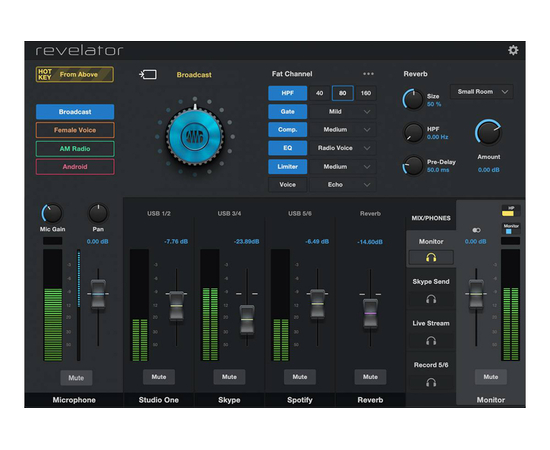Click the Reverb channel fader
The width and height of the screenshot is (550, 450).
370,313
